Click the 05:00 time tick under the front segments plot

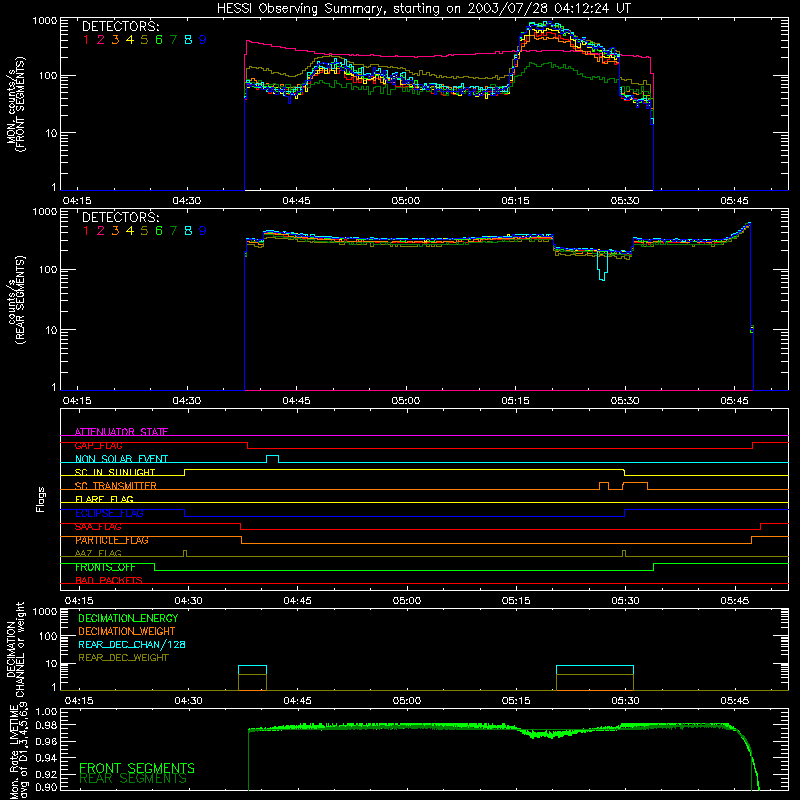(406, 201)
